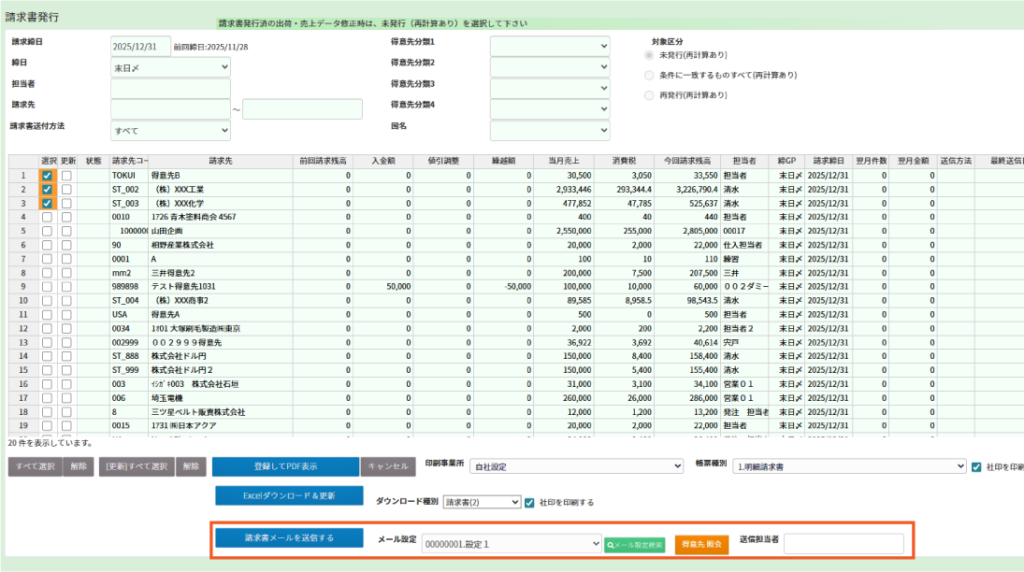Viewport: 1024px width, 572px height.
Task: Select the 再発行(再計算あり) radio option
Action: [x=650, y=95]
